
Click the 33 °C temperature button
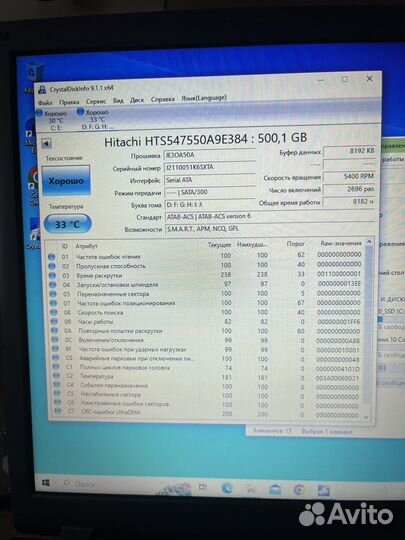68,224
